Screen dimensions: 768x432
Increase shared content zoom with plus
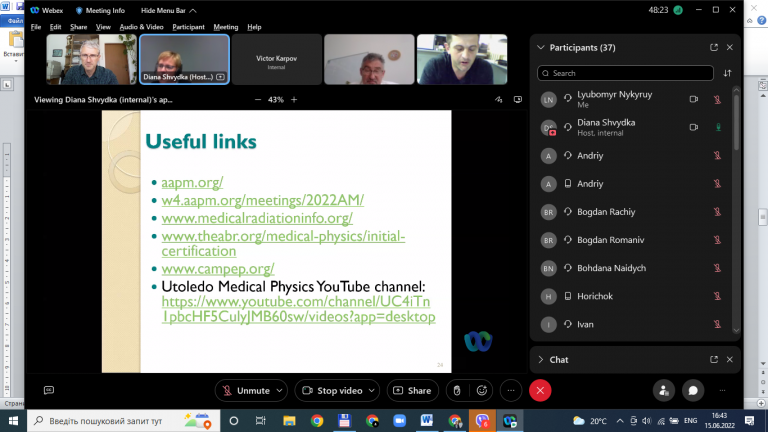click(294, 99)
